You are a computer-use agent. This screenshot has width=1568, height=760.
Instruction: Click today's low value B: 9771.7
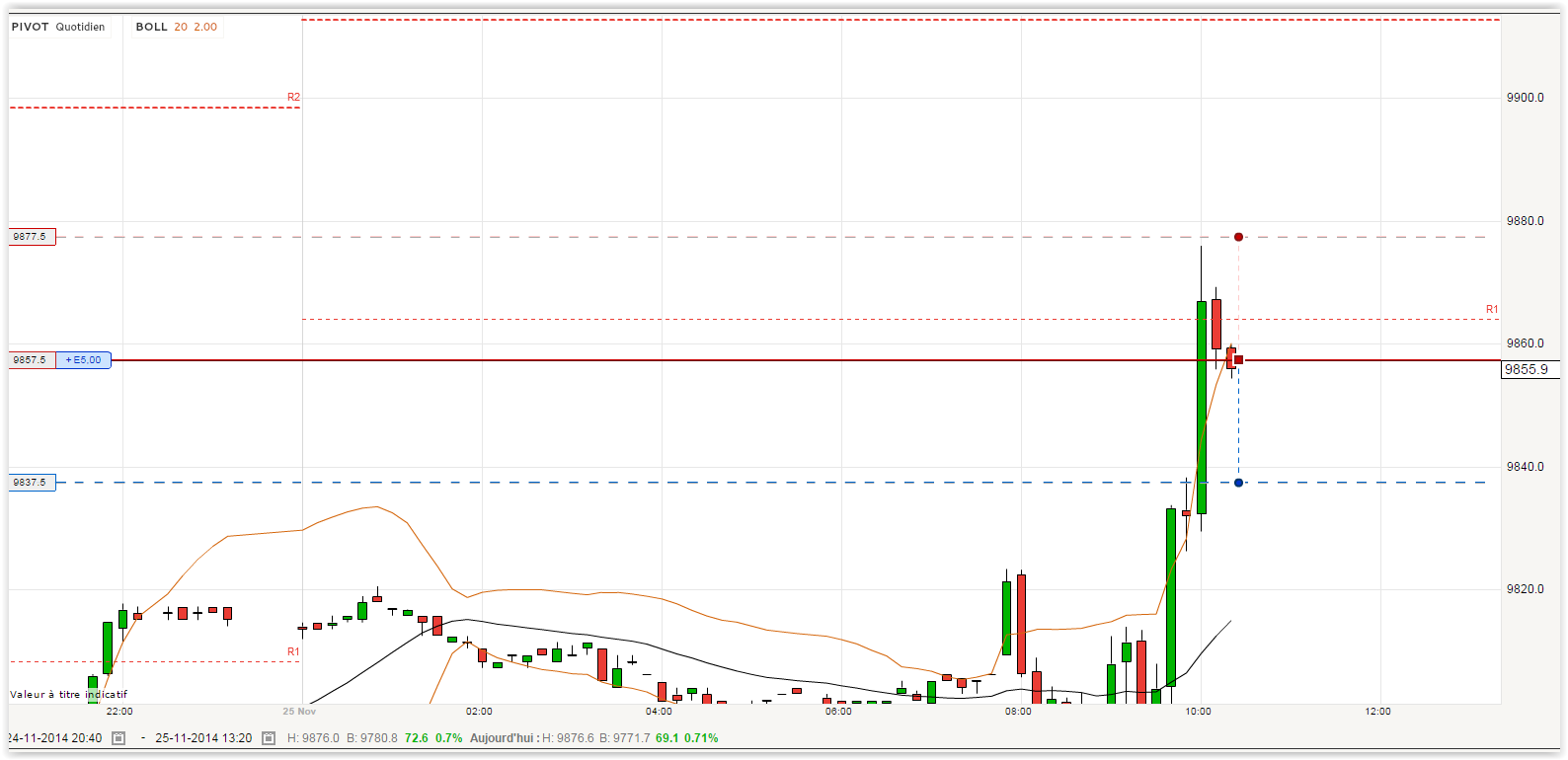[625, 738]
